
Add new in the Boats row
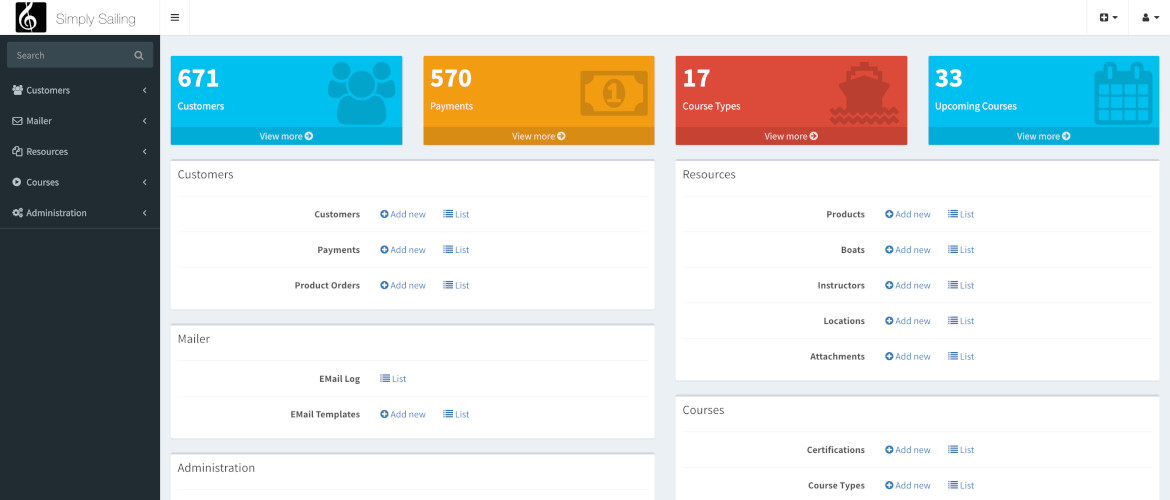pos(908,250)
